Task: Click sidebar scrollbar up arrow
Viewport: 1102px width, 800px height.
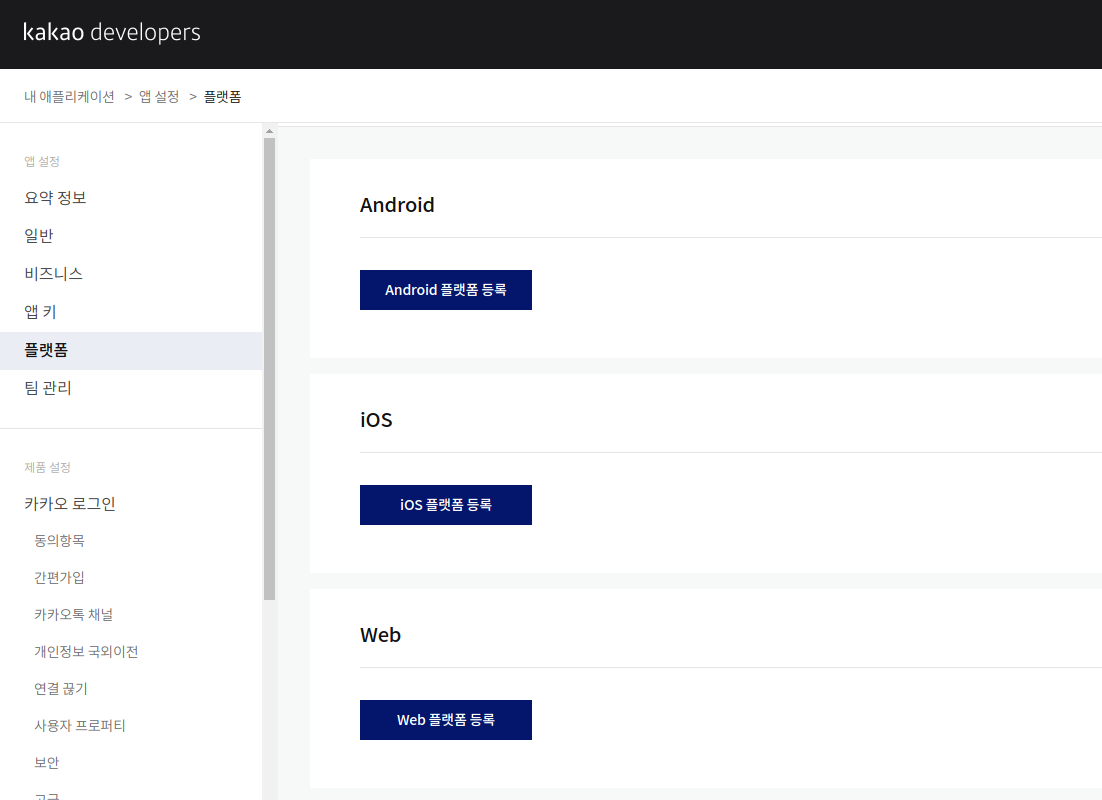Action: click(x=269, y=131)
